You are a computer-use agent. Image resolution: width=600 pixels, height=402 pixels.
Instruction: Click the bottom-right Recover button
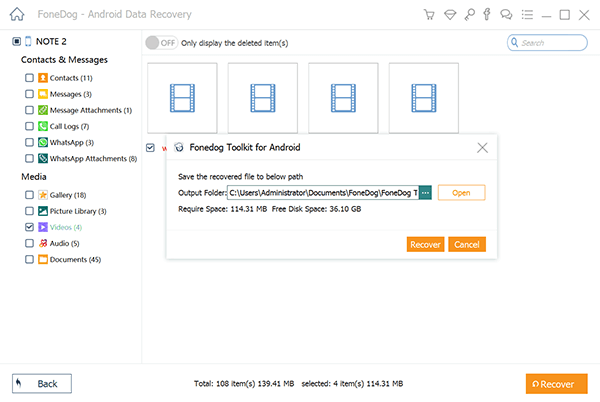[556, 384]
